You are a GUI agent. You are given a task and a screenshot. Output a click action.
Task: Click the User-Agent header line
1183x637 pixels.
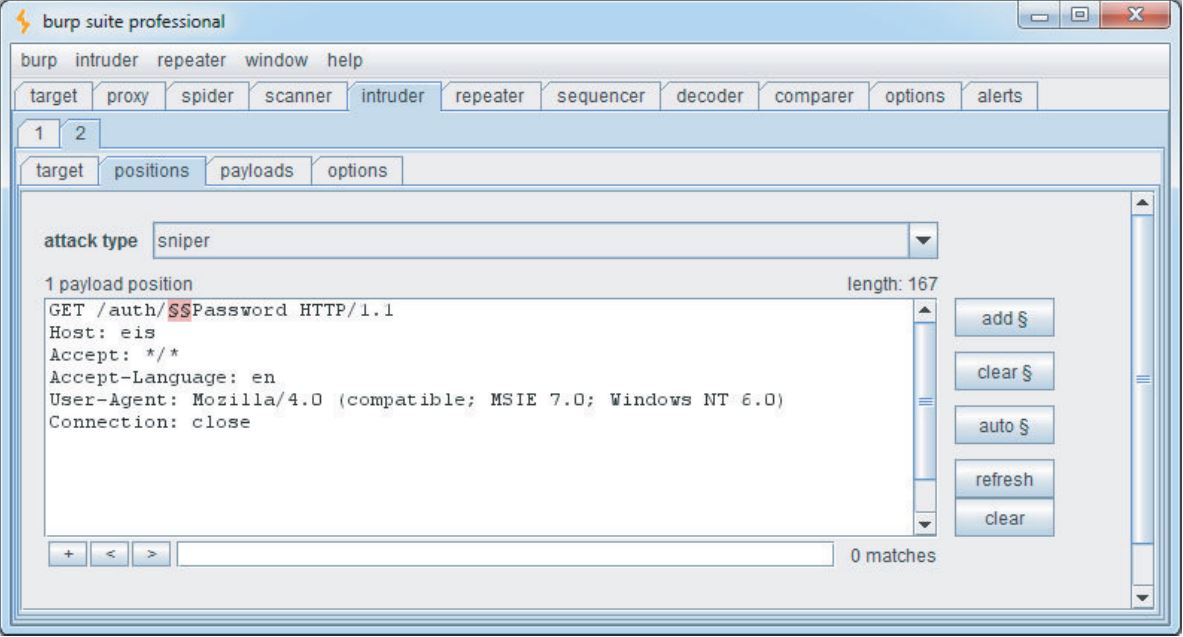click(416, 400)
